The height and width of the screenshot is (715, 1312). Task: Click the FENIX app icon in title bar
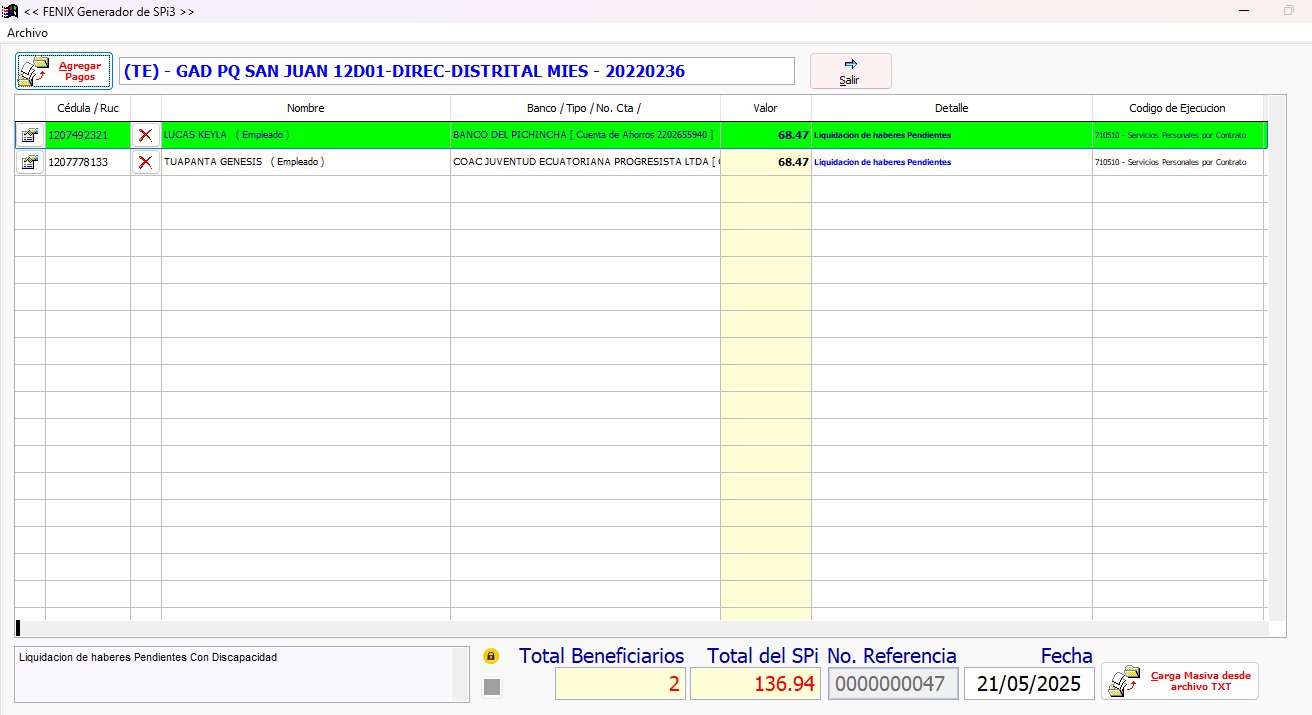pos(11,11)
